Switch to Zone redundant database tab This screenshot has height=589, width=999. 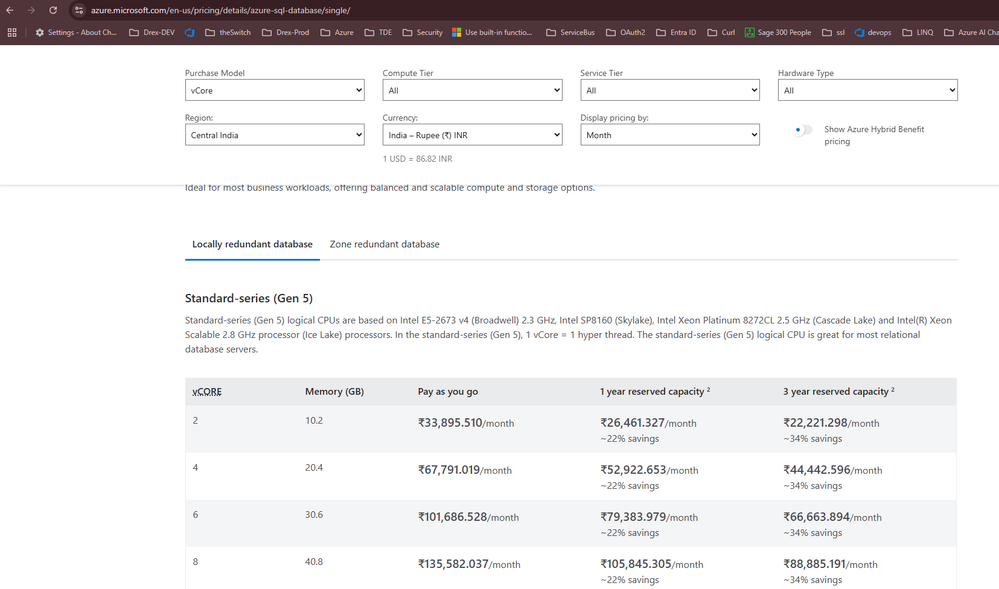click(384, 244)
